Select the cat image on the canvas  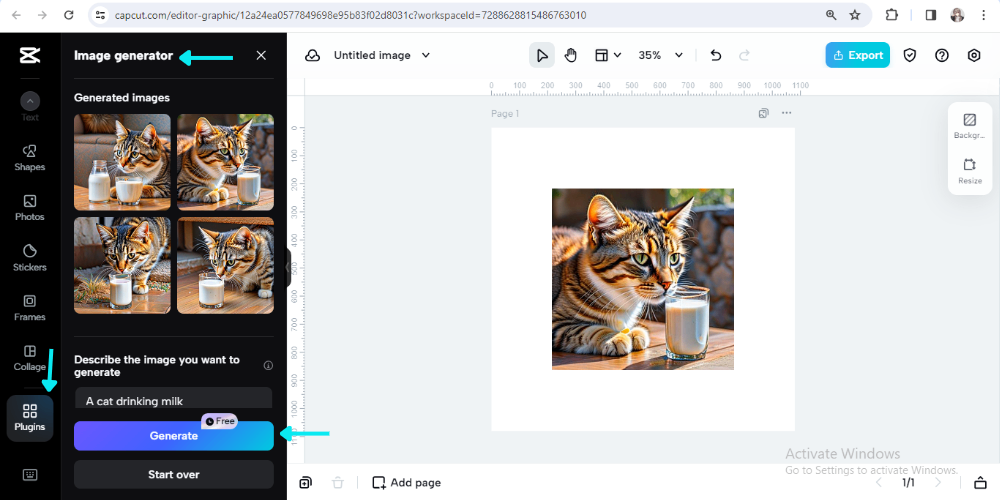click(643, 279)
